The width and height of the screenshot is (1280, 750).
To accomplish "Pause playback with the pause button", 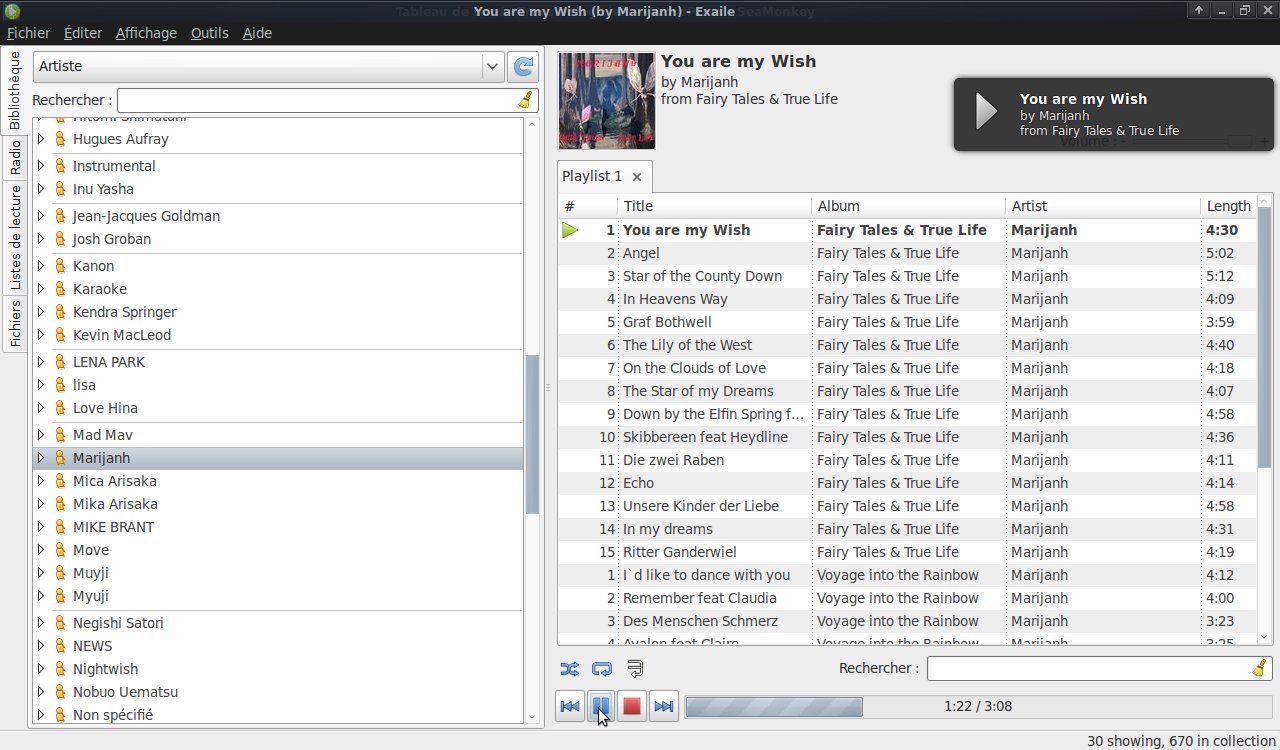I will [601, 706].
